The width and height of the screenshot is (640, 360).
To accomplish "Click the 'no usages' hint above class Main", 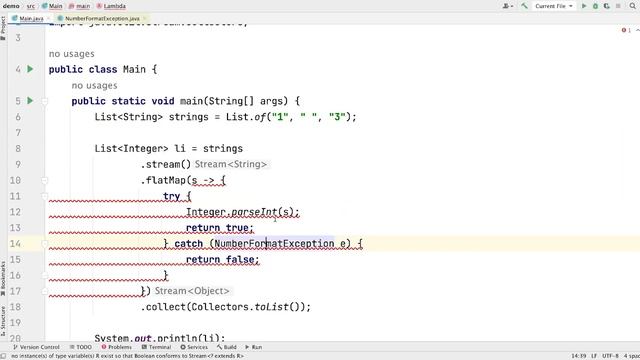I will click(71, 54).
